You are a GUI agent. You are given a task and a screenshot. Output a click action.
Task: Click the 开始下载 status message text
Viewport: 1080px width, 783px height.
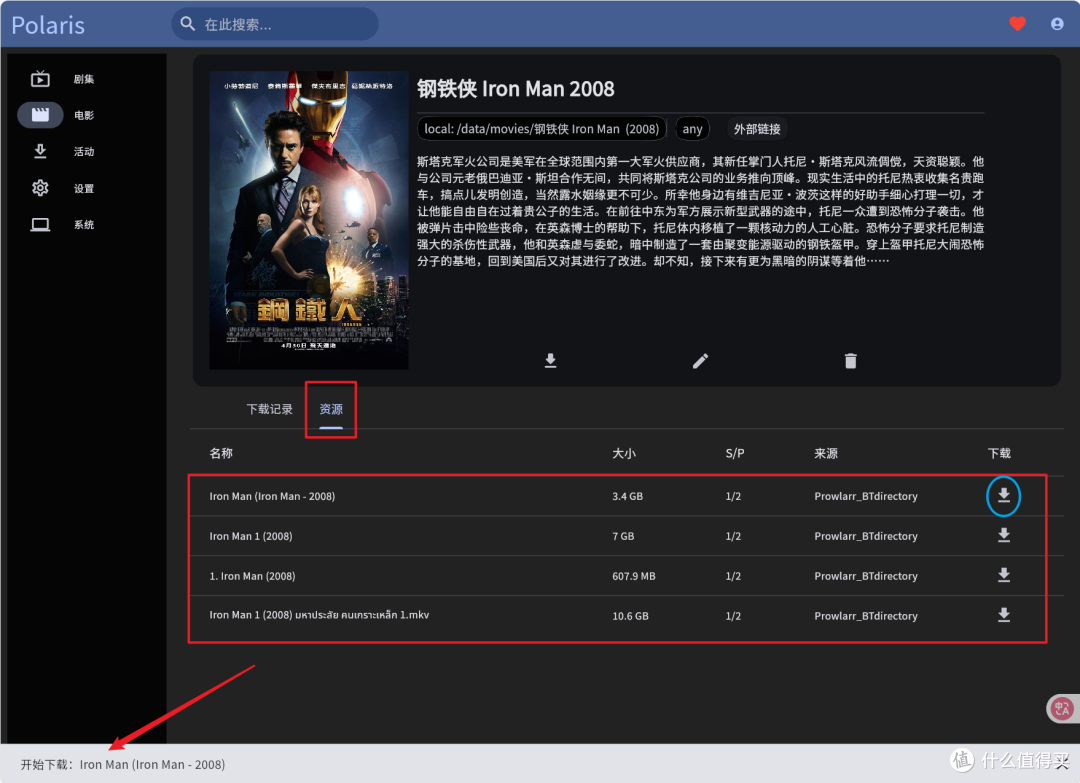pos(123,764)
